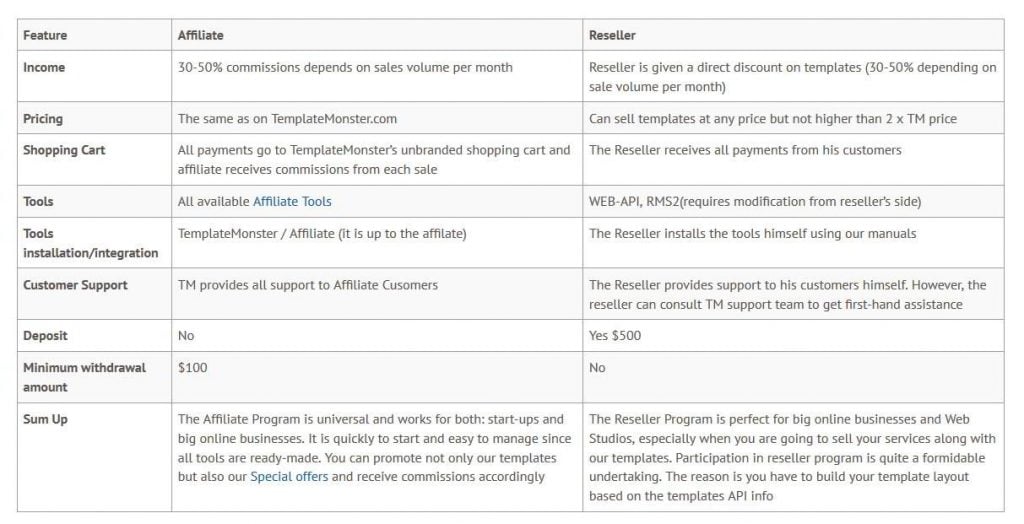Viewport: 1024px width, 524px height.
Task: Click the TM provides all support cell
Action: (x=307, y=285)
